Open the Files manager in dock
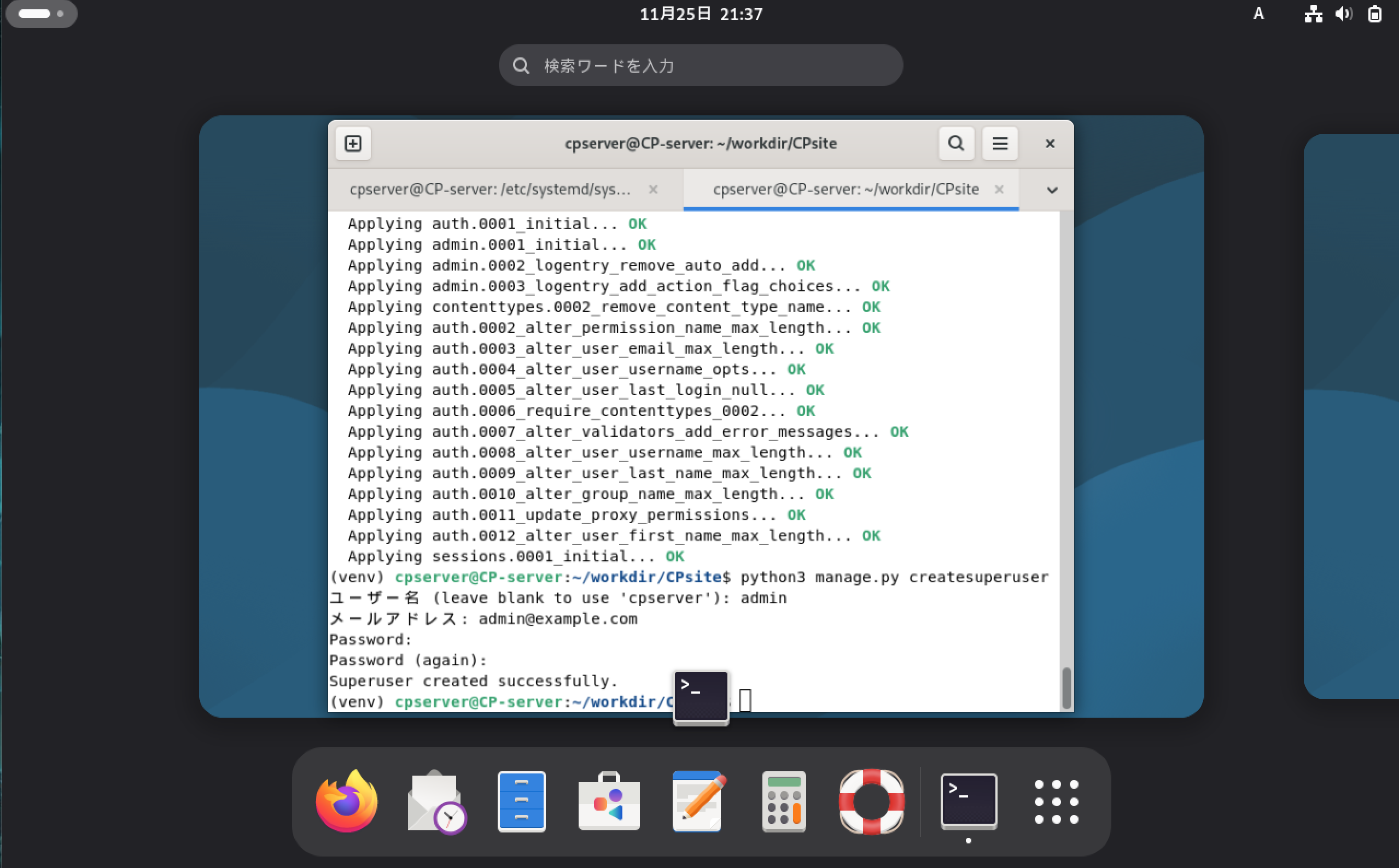Viewport: 1399px width, 868px height. [521, 801]
